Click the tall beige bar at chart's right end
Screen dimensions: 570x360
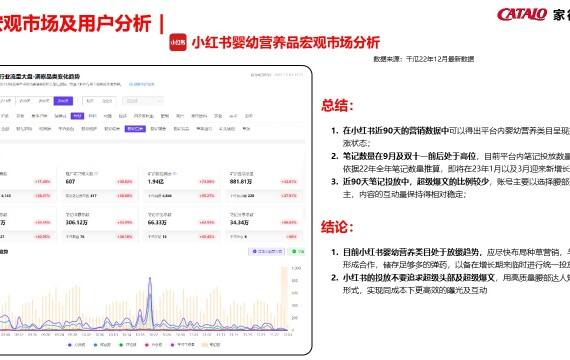coord(284,298)
